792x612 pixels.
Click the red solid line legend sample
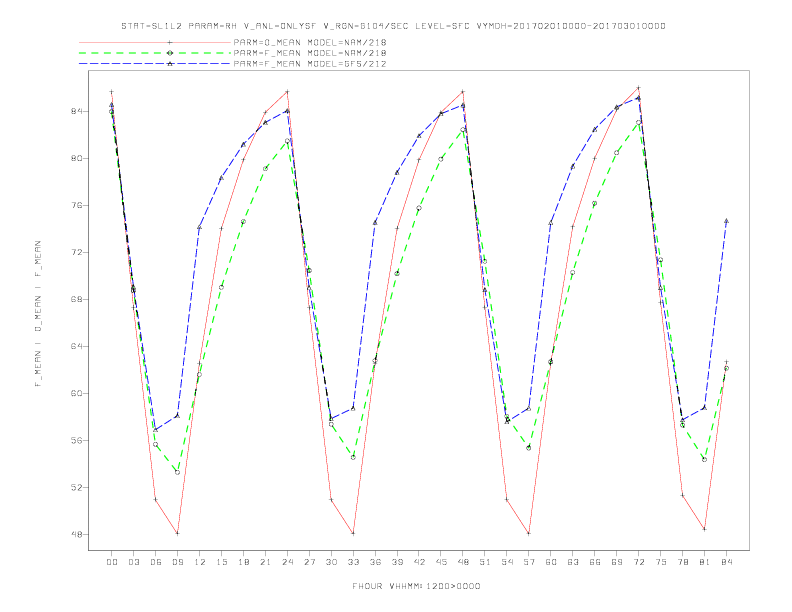point(155,42)
